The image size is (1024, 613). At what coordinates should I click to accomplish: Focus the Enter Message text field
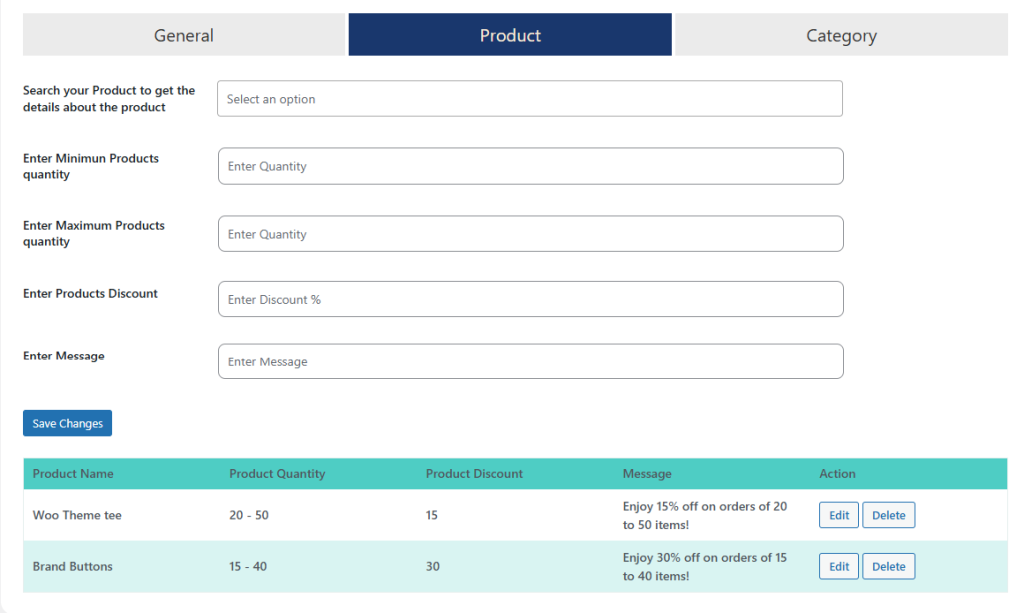(530, 361)
